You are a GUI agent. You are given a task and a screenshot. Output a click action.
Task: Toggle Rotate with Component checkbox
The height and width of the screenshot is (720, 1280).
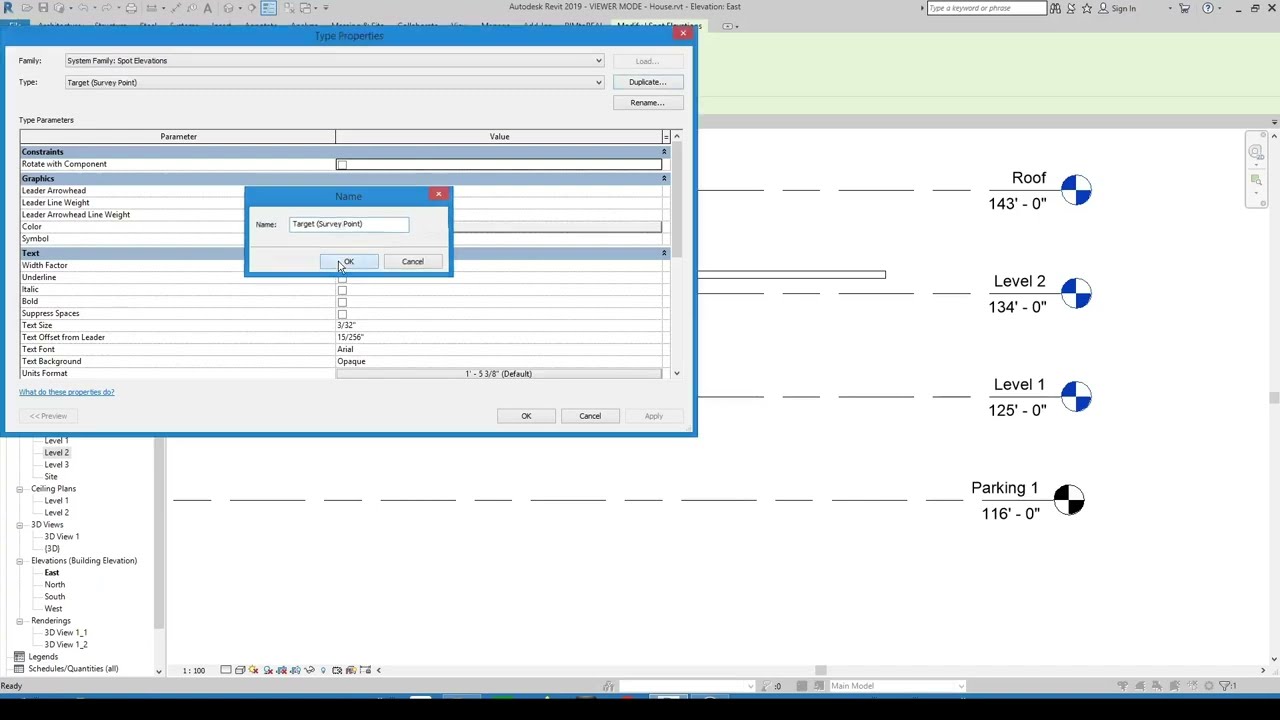point(342,164)
